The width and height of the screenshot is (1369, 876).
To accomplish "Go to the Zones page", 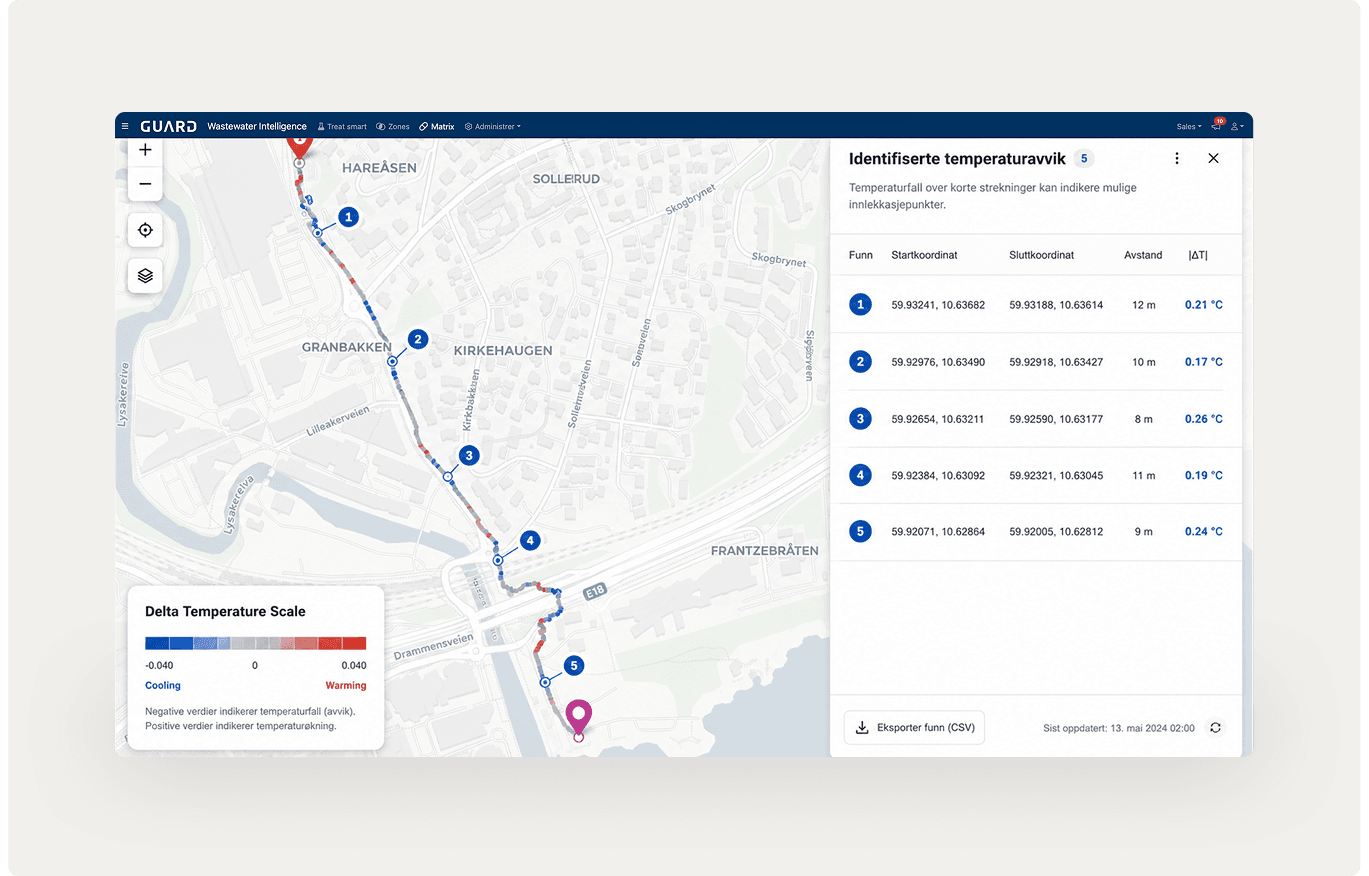I will click(x=393, y=127).
